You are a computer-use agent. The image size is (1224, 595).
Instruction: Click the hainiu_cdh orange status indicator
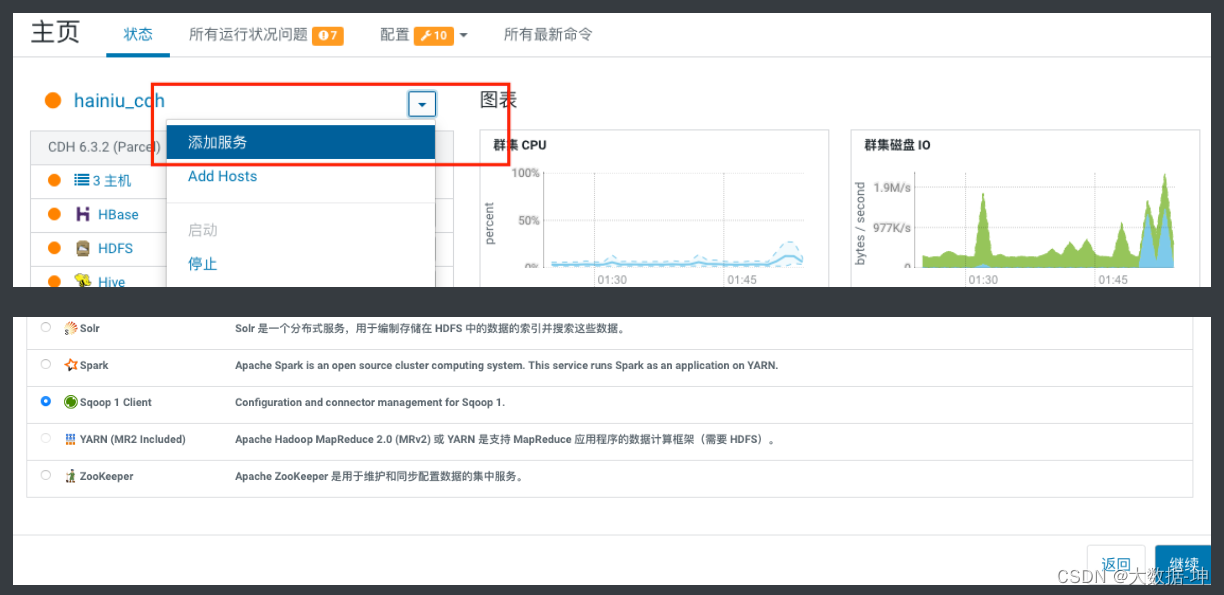click(x=54, y=100)
